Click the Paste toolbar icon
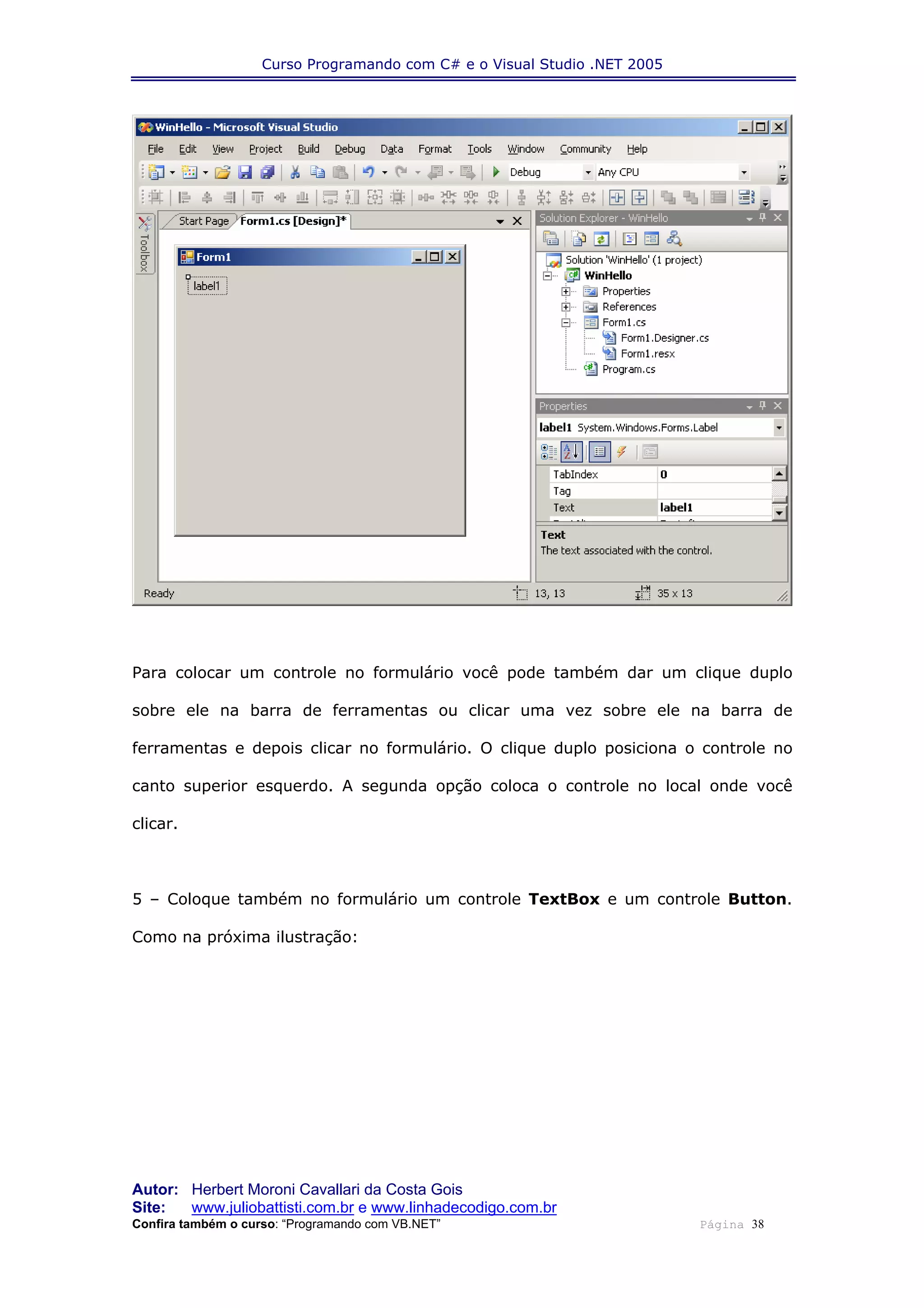 [341, 172]
